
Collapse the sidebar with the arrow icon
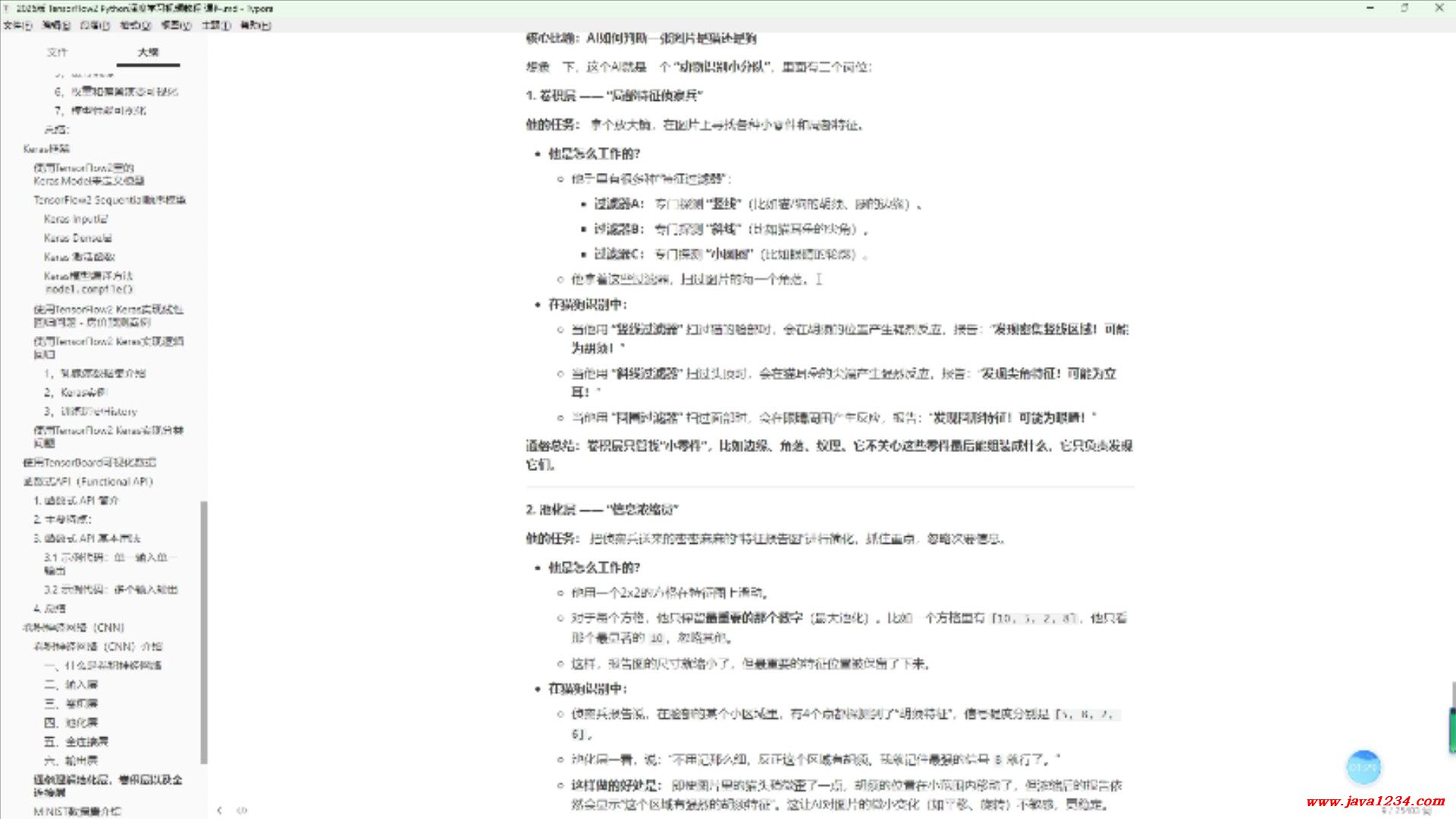pyautogui.click(x=219, y=811)
